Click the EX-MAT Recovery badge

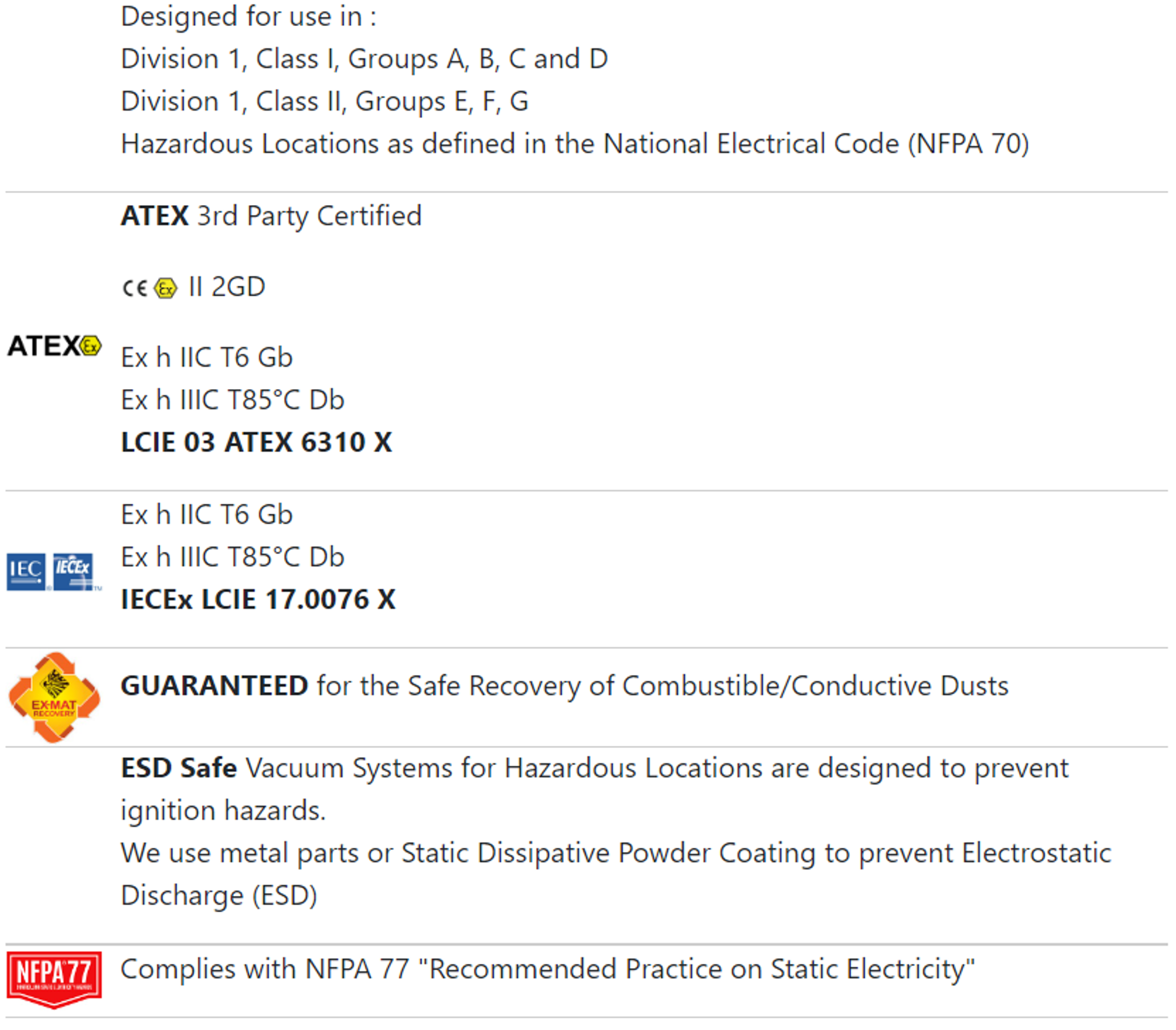[54, 697]
